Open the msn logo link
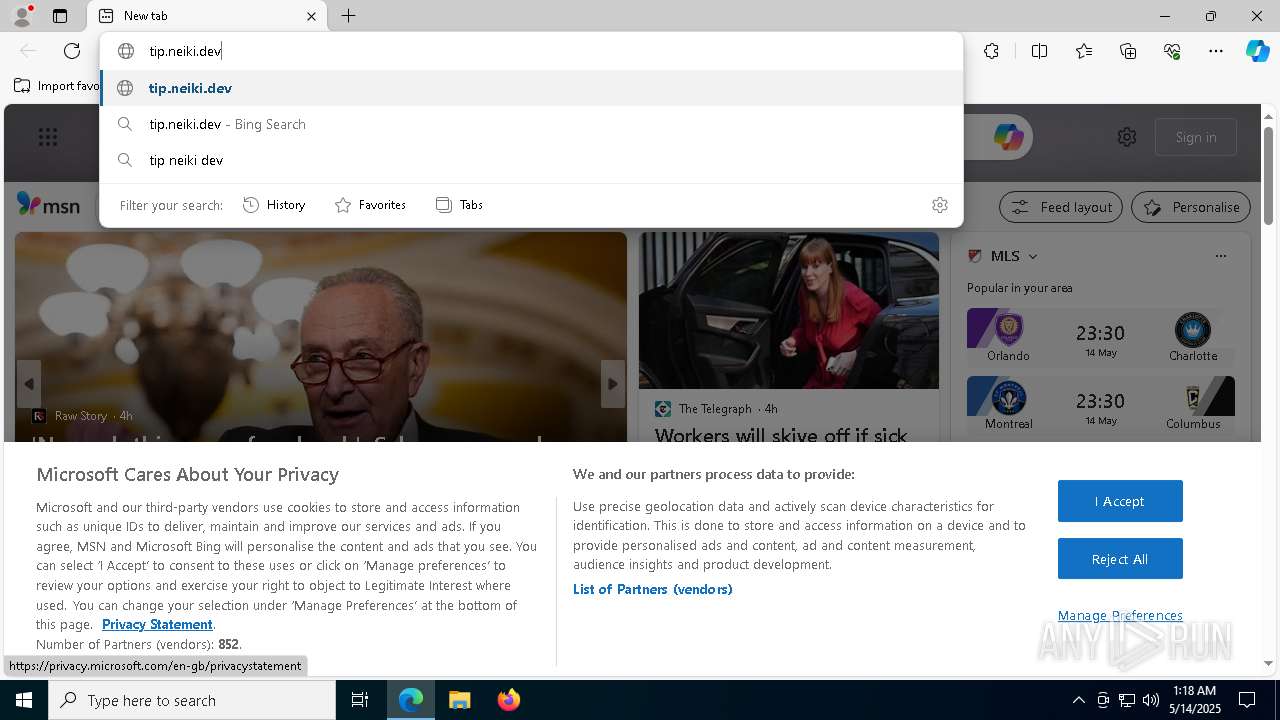1280x720 pixels. click(x=48, y=205)
